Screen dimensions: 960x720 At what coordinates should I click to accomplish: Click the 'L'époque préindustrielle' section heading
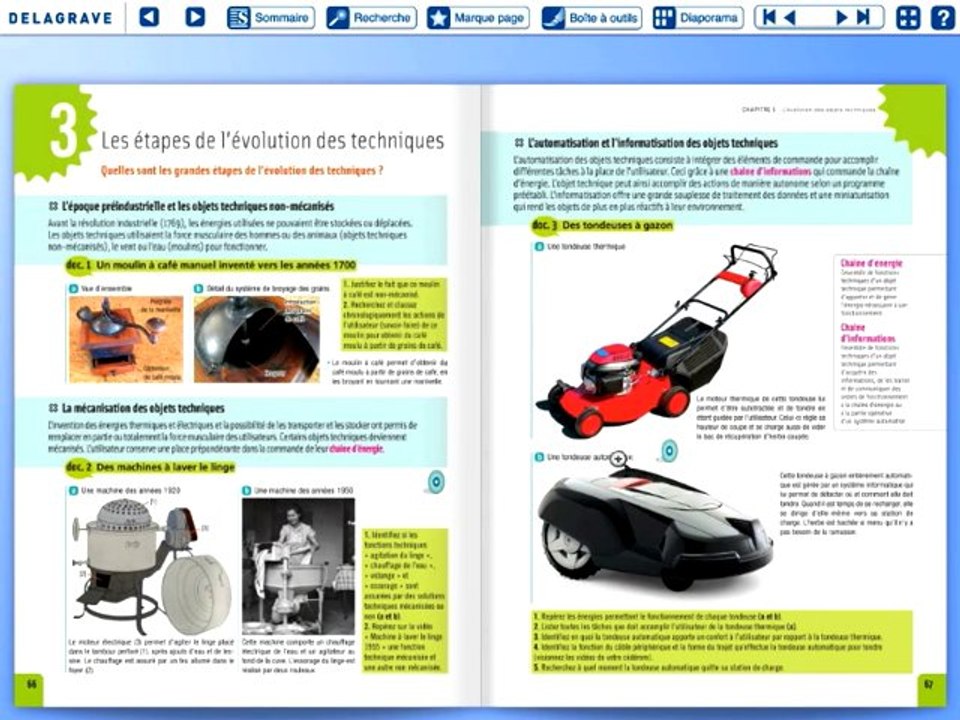coord(192,206)
